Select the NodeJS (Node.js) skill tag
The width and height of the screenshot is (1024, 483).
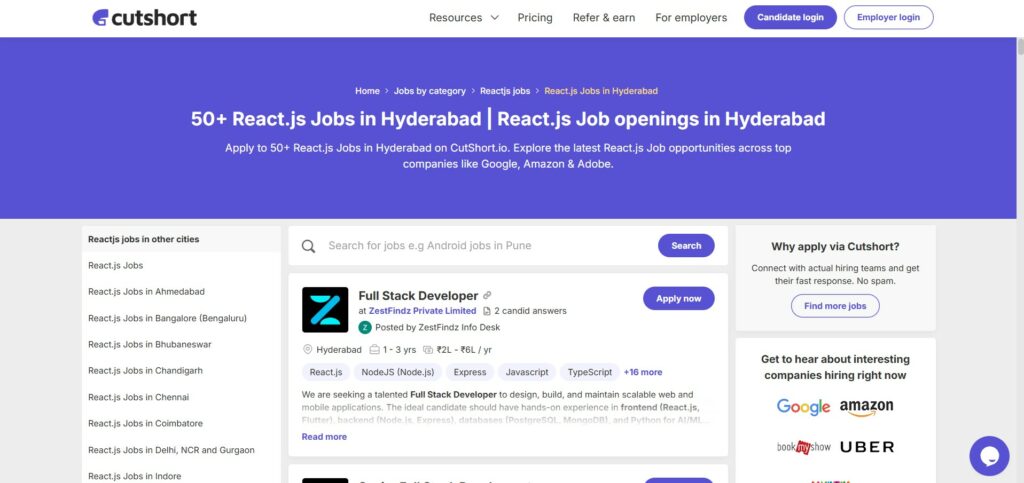click(x=398, y=372)
